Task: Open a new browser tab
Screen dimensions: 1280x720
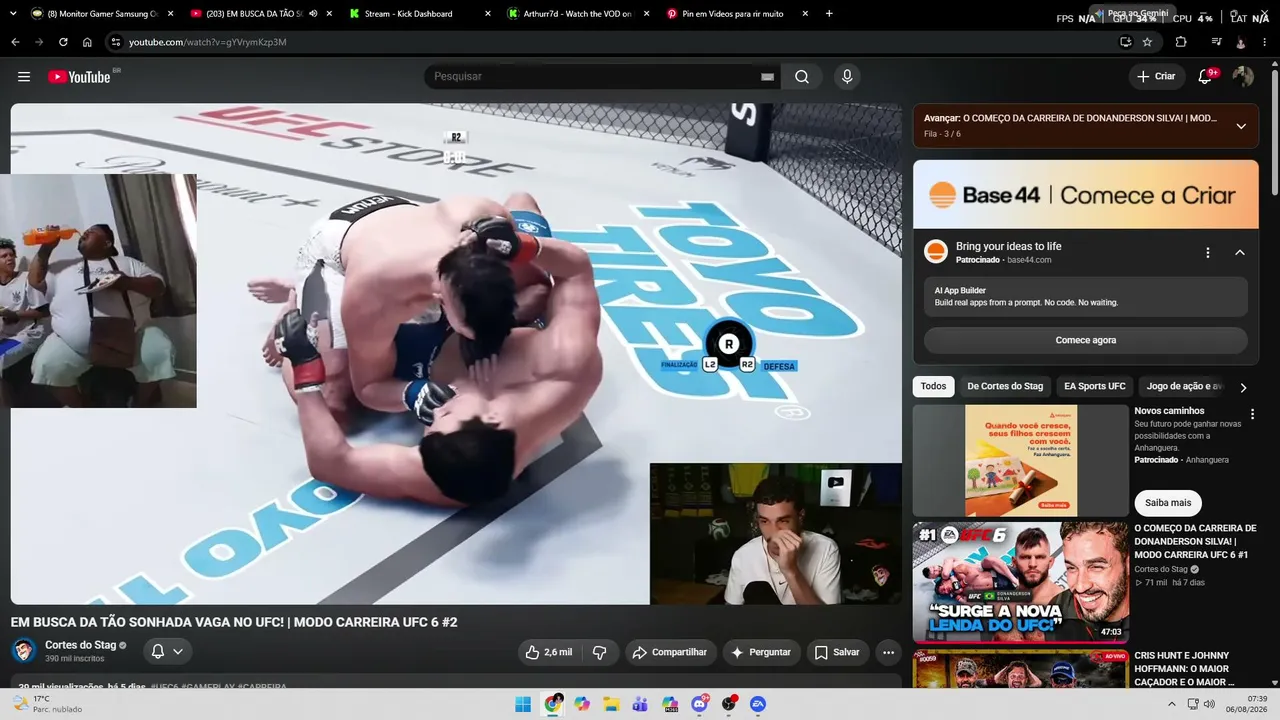Action: [830, 14]
